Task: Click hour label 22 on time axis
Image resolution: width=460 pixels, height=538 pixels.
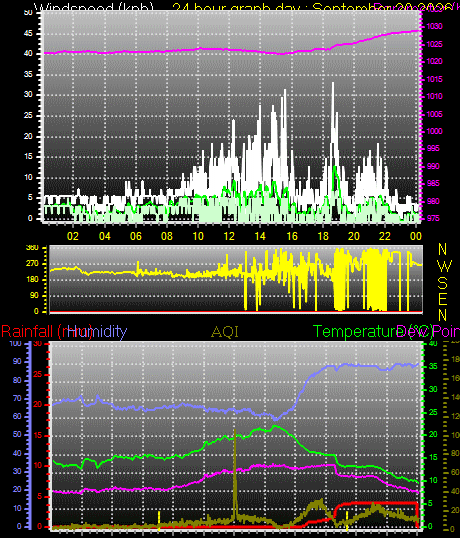Action: (x=385, y=236)
